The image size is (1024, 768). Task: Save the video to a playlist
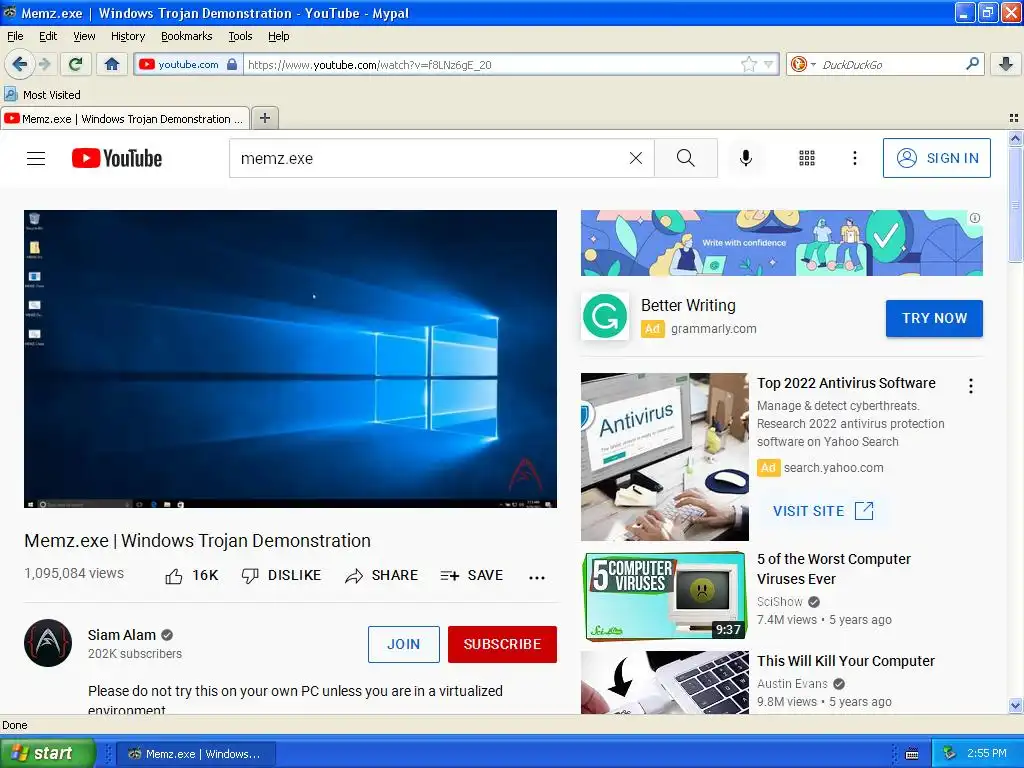tap(472, 575)
